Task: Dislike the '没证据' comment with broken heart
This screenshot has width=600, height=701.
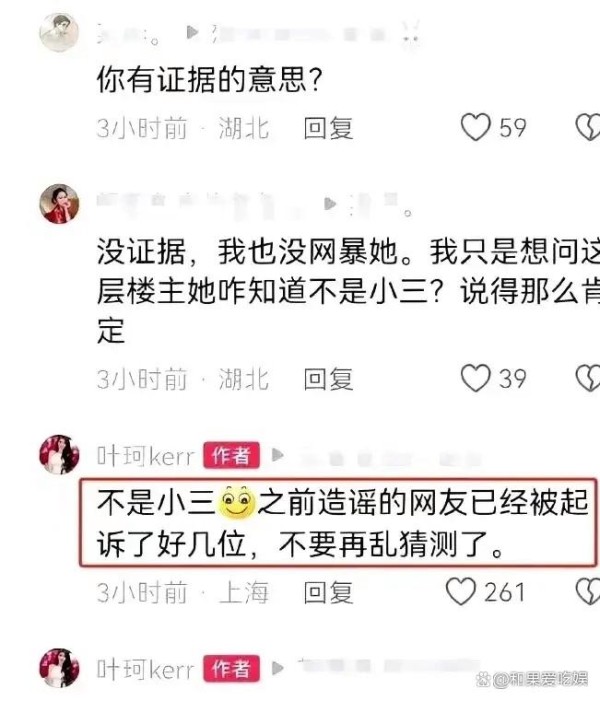Action: tap(588, 378)
